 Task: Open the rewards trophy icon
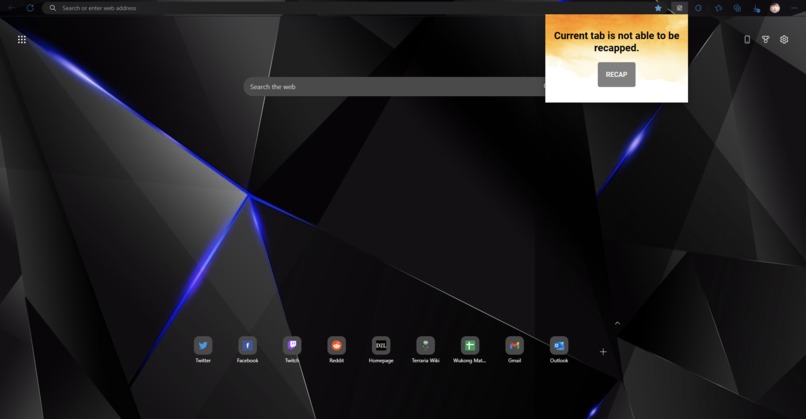[x=765, y=40]
